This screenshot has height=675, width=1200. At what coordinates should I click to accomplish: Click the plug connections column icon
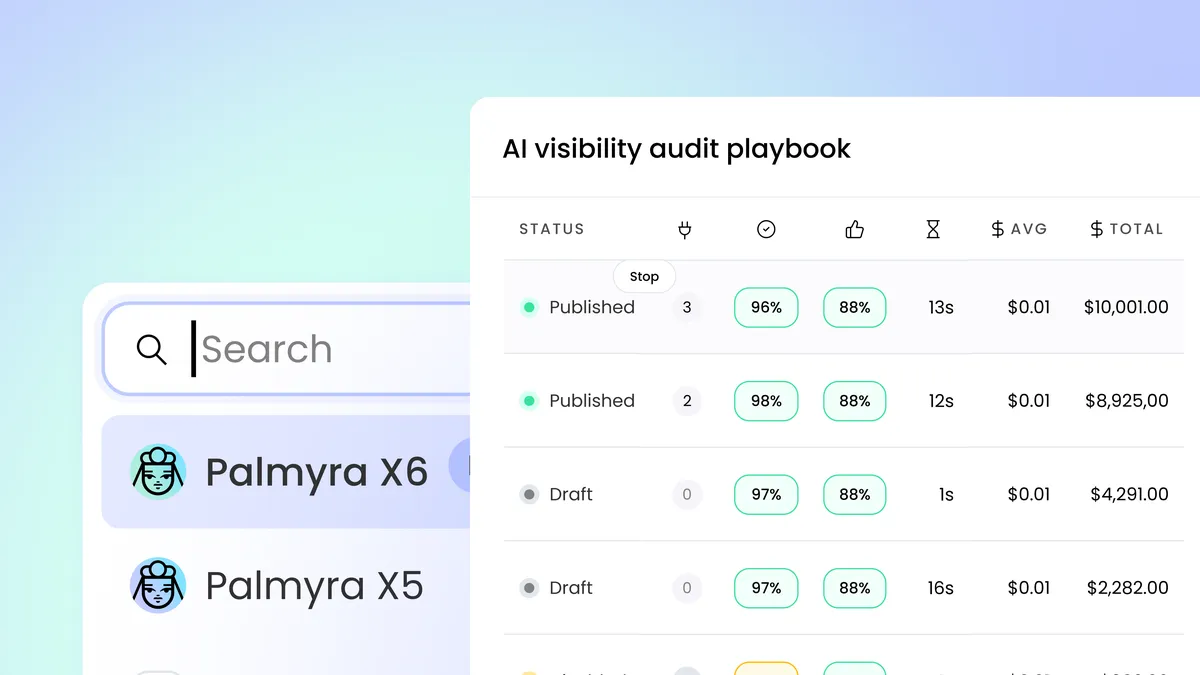click(x=685, y=229)
